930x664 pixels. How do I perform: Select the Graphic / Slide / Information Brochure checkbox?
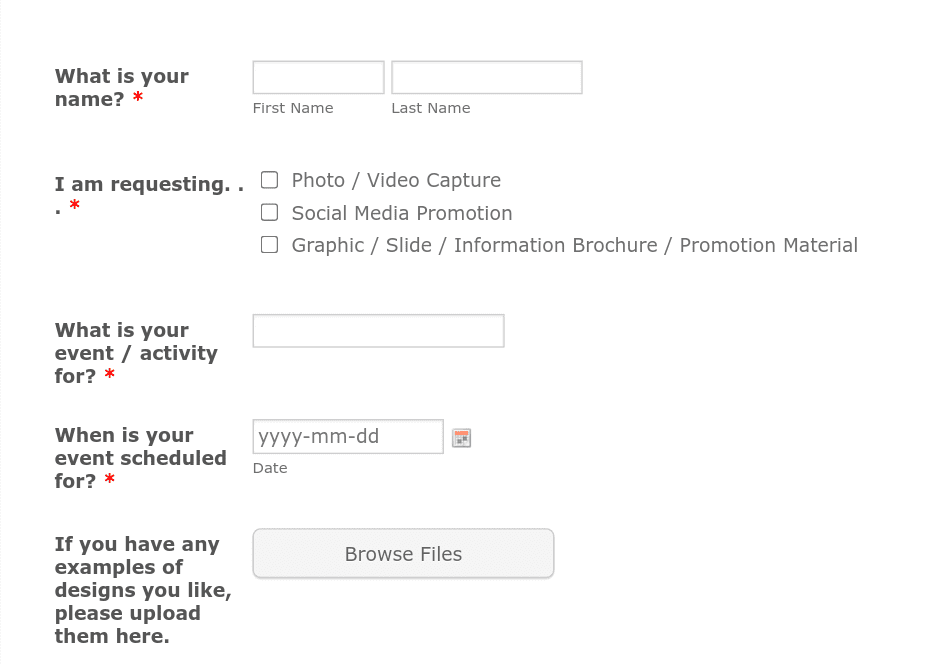[269, 244]
